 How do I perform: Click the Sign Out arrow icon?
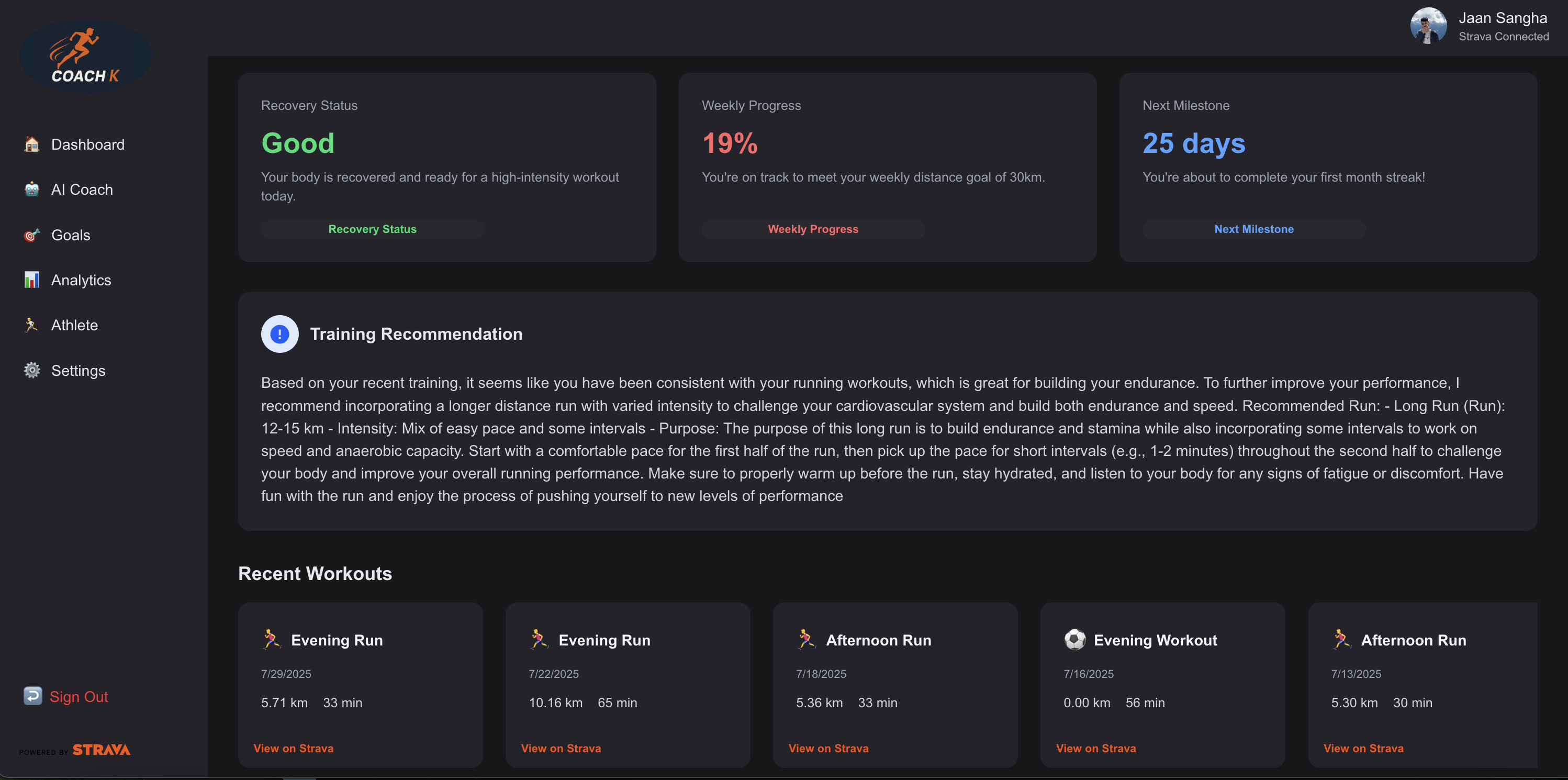point(33,696)
